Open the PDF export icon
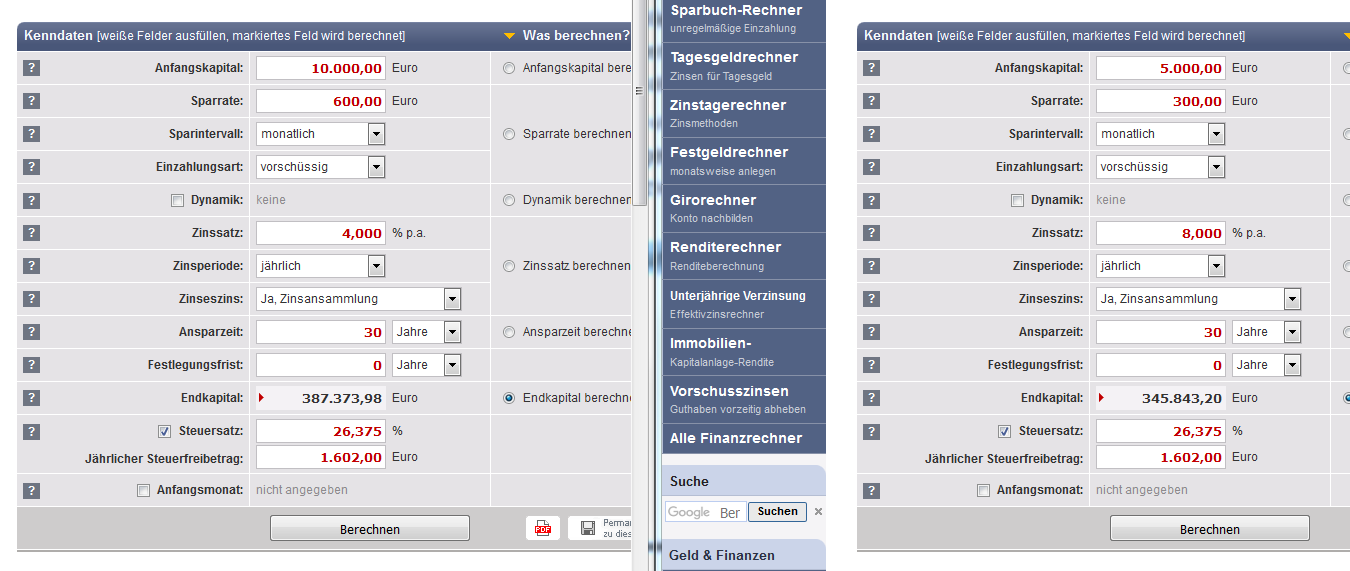This screenshot has height=571, width=1350. click(x=543, y=528)
